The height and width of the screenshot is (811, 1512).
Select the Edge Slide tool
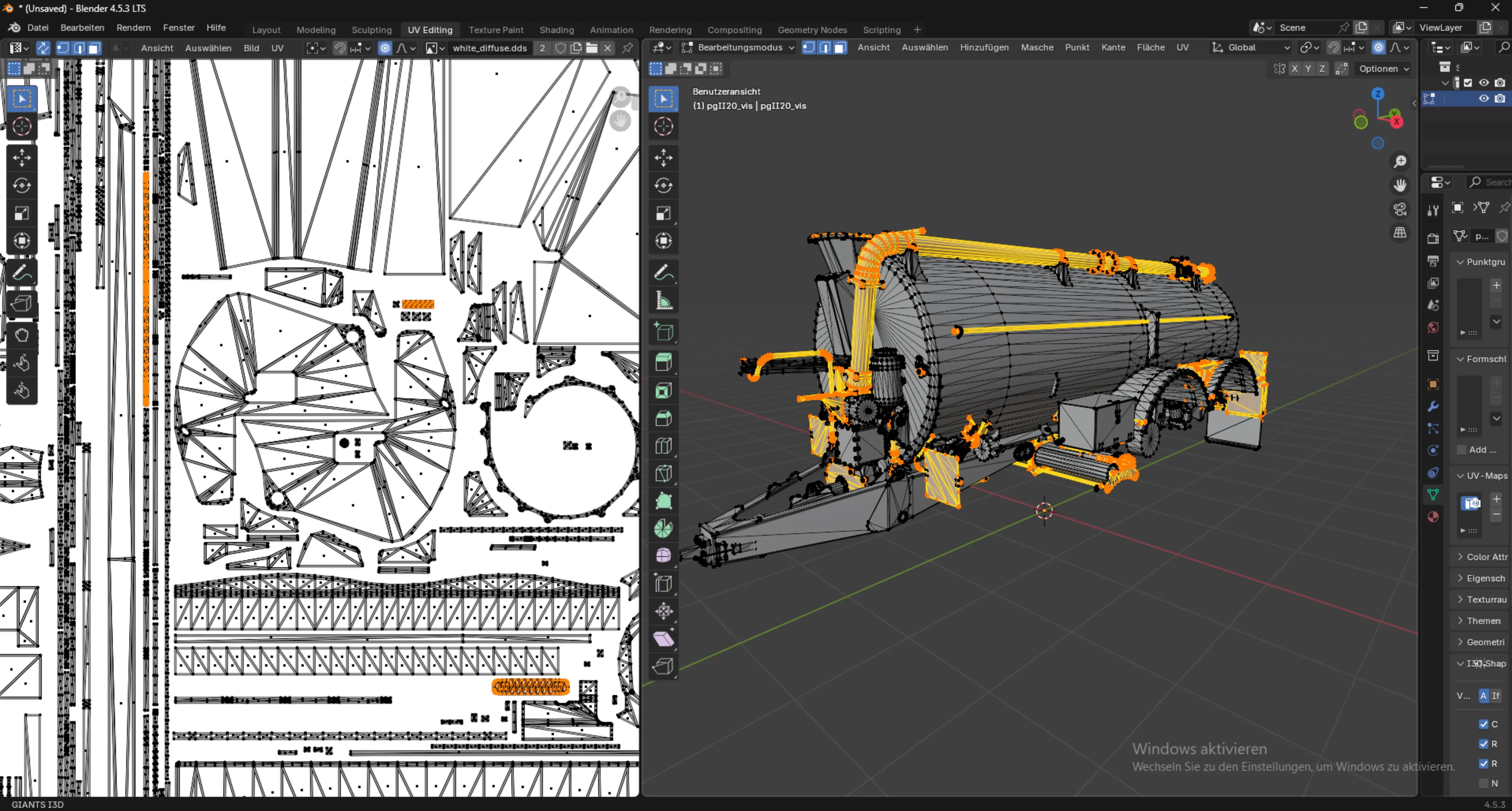663,583
